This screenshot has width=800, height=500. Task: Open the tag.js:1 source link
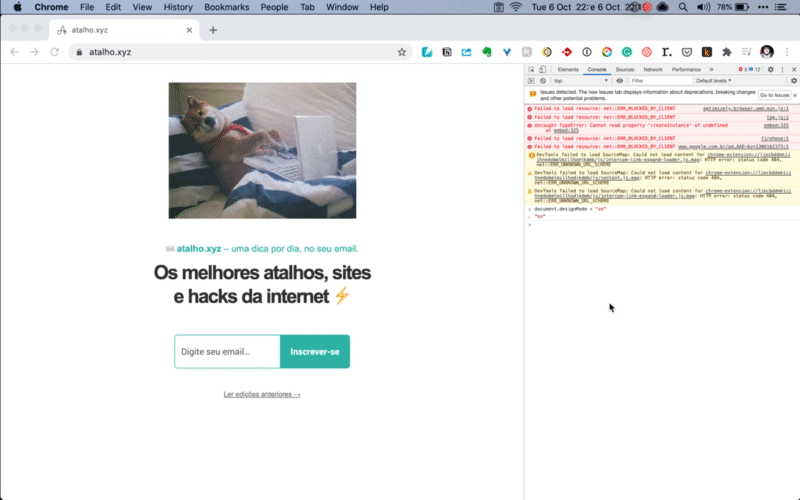click(x=778, y=117)
